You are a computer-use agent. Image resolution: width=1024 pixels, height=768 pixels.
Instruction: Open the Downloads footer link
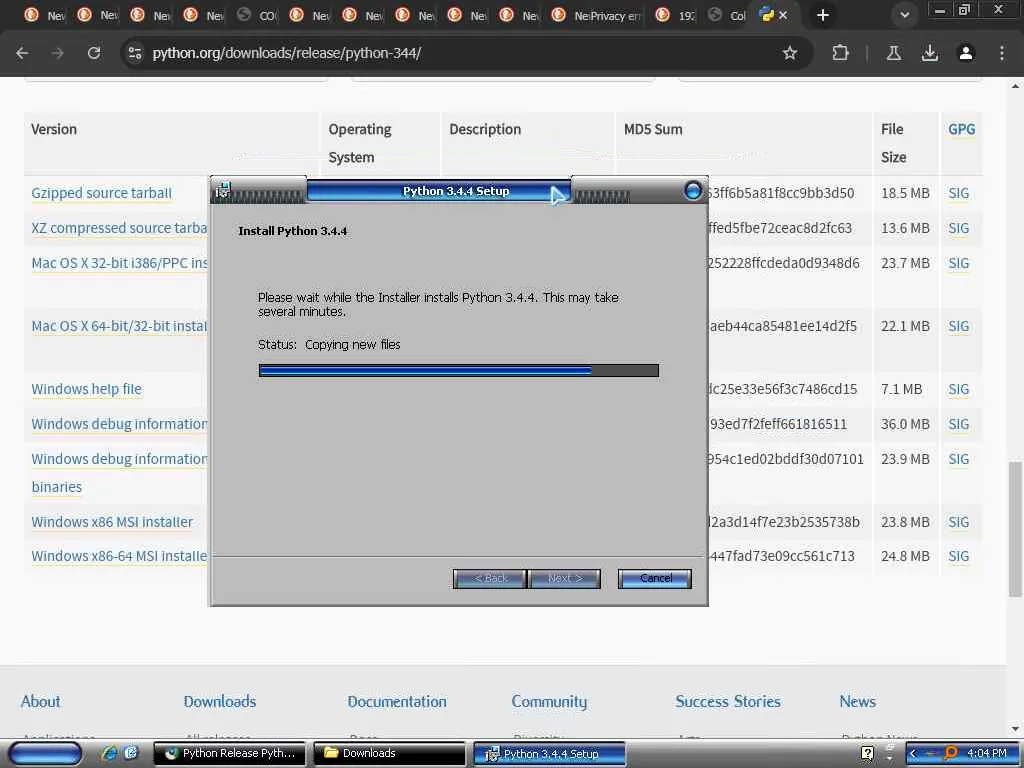(x=219, y=701)
